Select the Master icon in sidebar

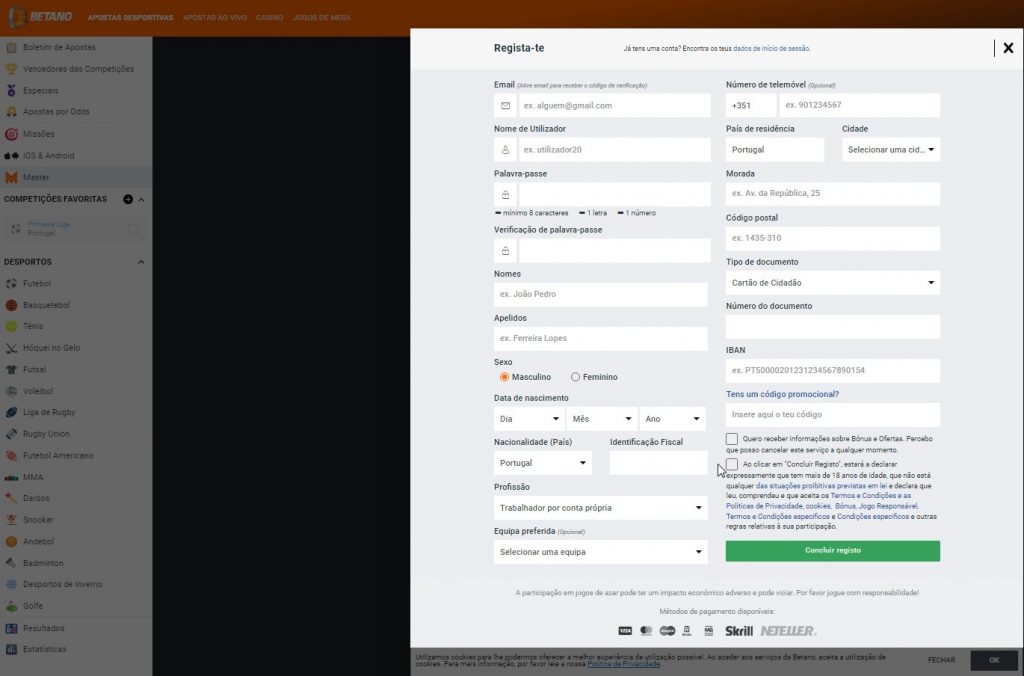(11, 177)
